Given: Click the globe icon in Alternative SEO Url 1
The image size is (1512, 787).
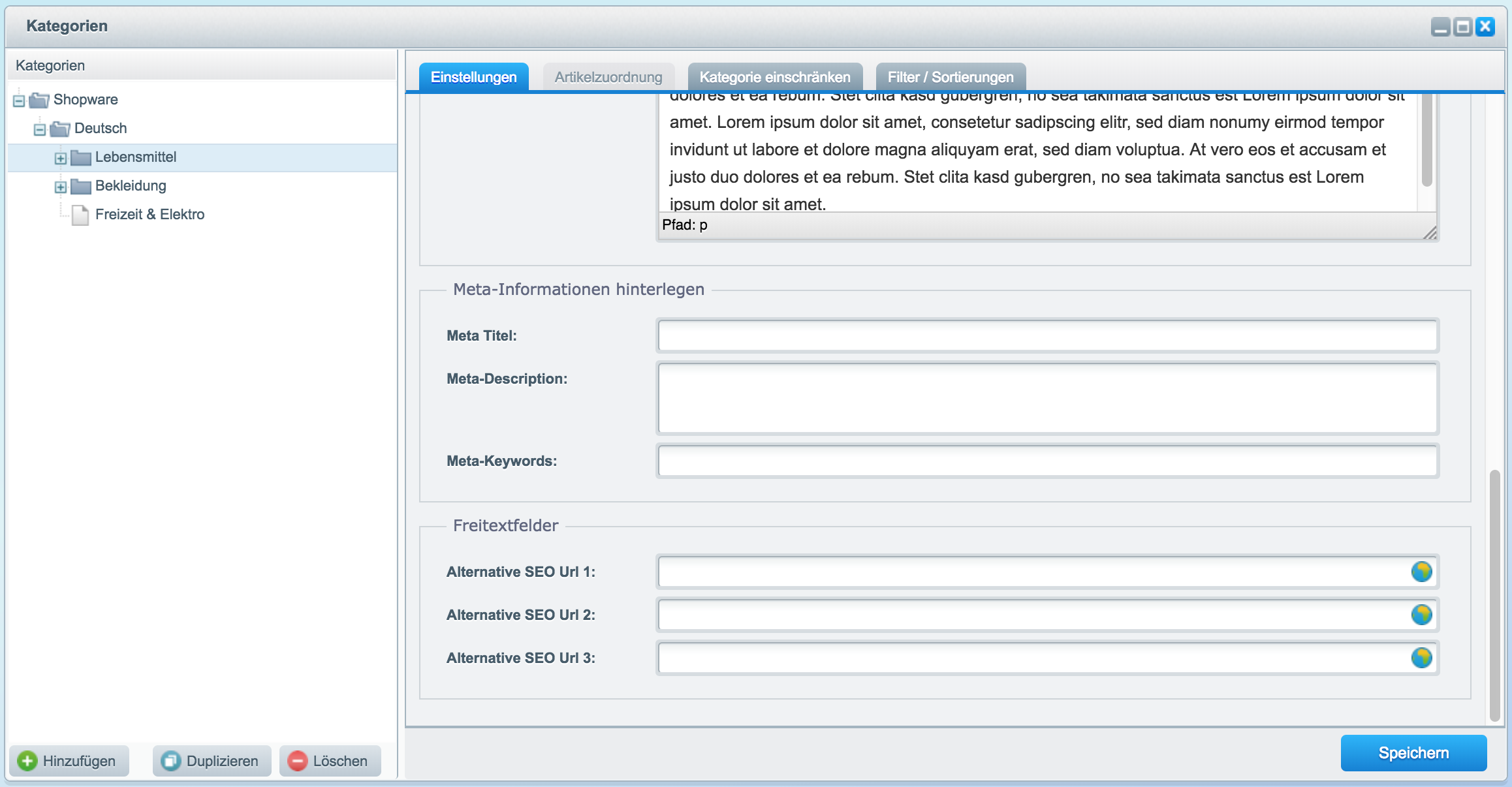Looking at the screenshot, I should pos(1421,572).
